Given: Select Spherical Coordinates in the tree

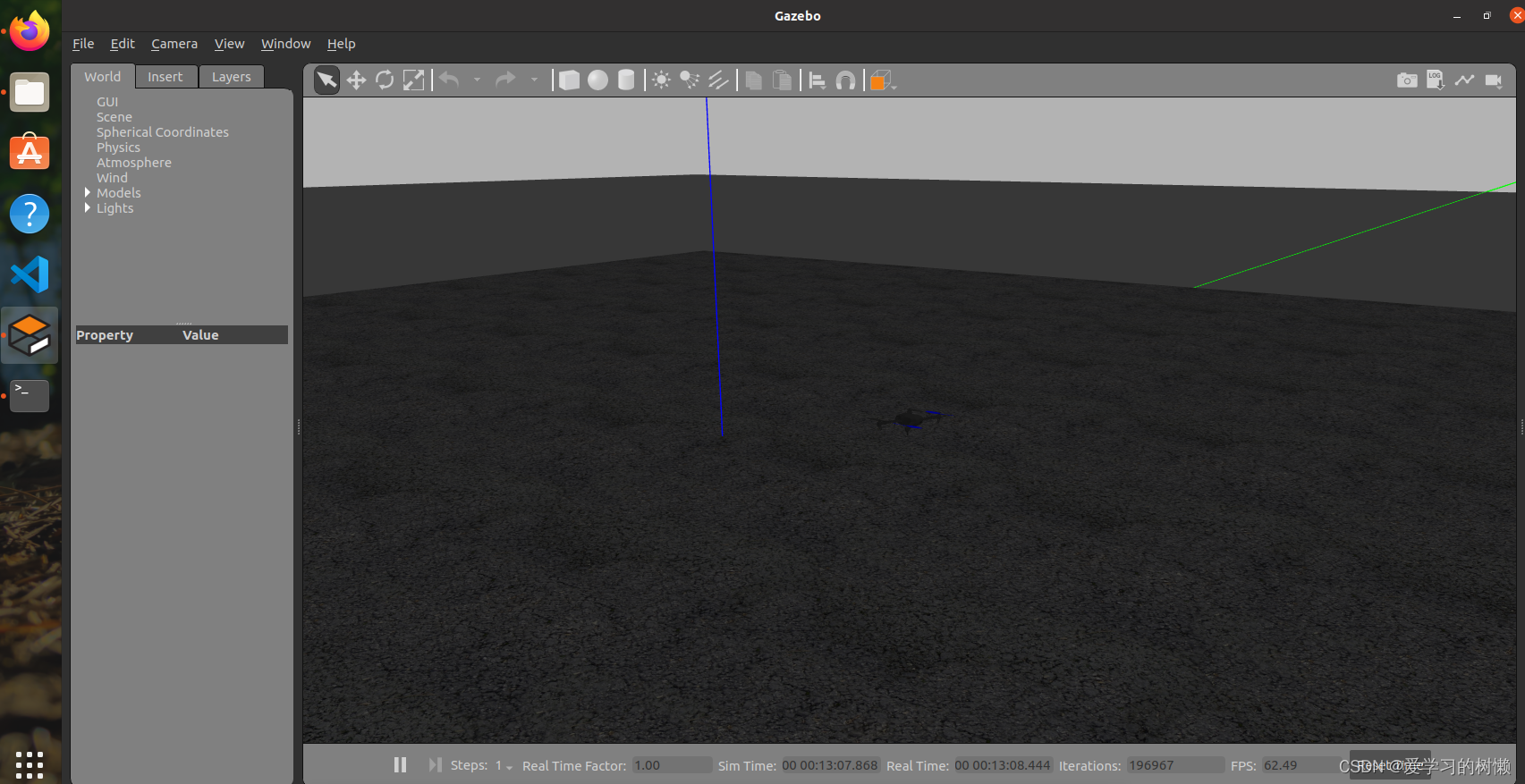Looking at the screenshot, I should click(x=163, y=132).
